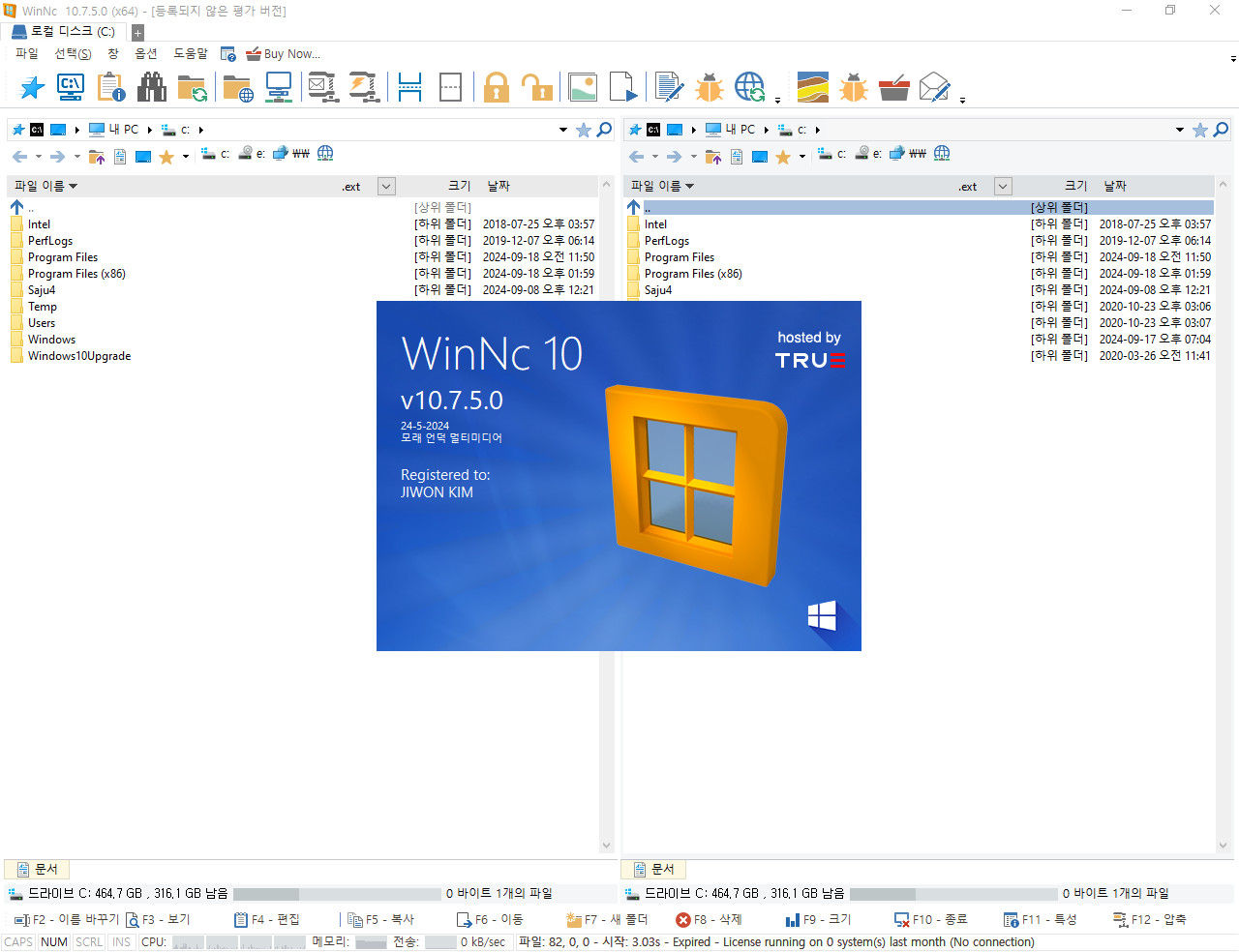Compress and email the selected files
This screenshot has height=952, width=1239.
pyautogui.click(x=322, y=88)
